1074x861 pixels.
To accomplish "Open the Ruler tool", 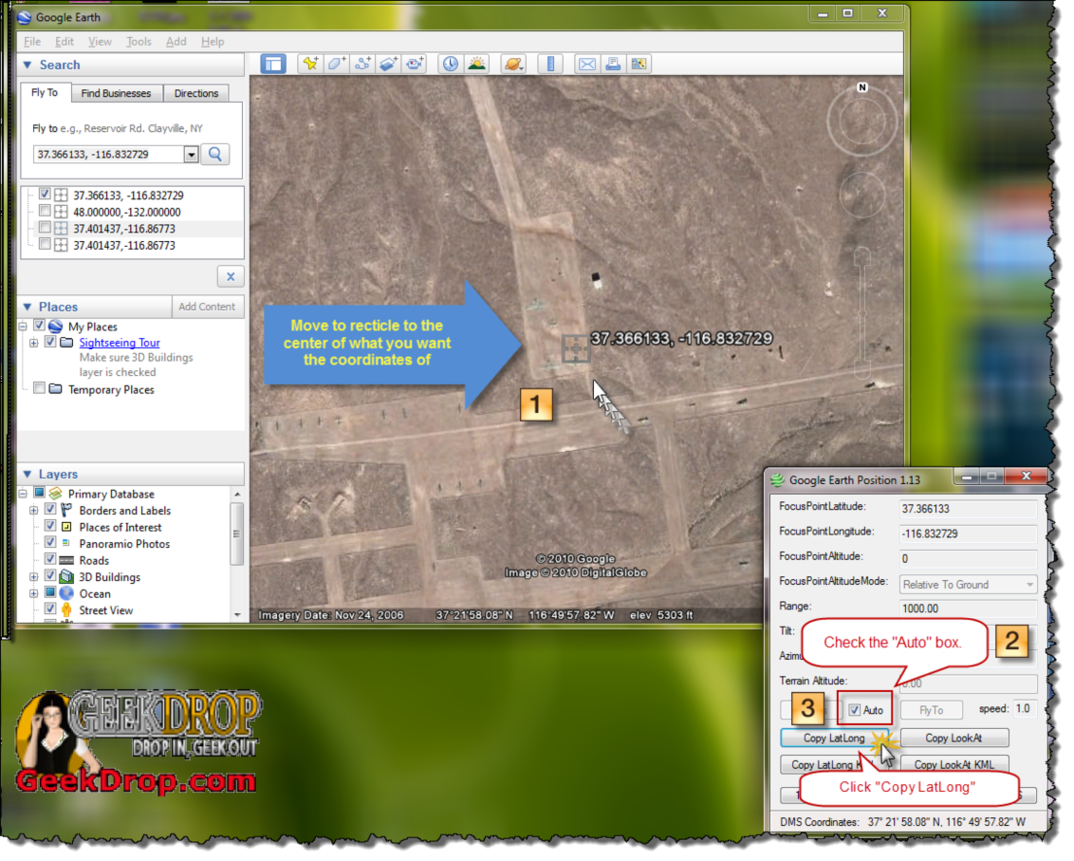I will pyautogui.click(x=550, y=64).
